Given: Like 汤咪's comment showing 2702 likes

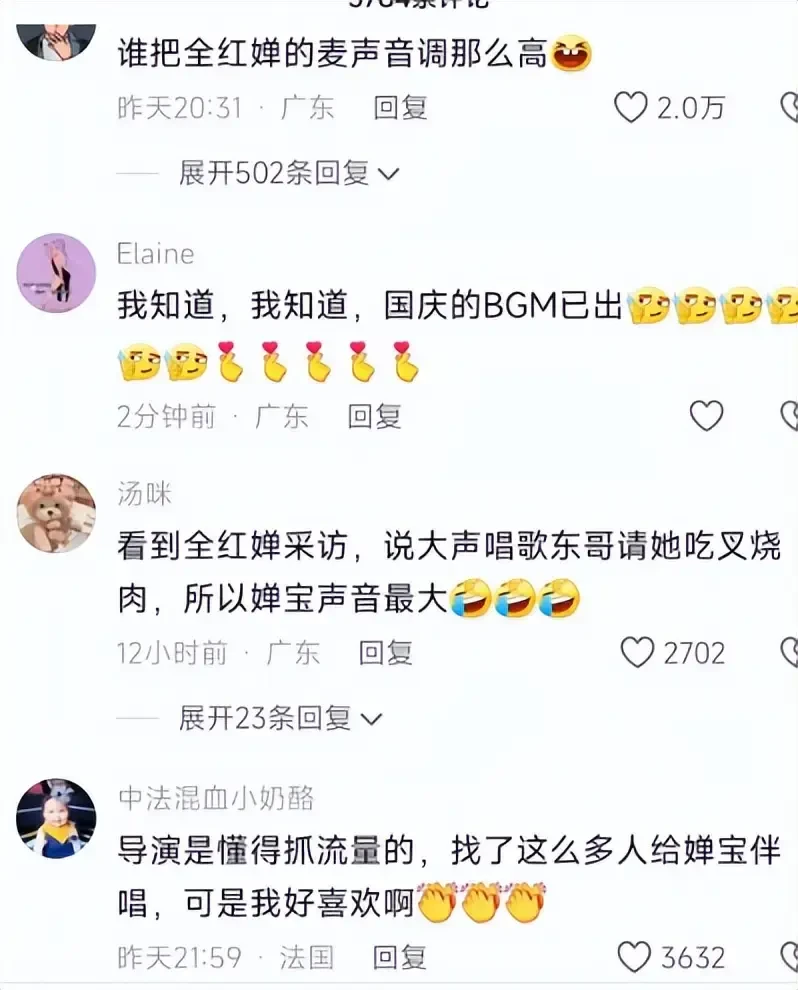Looking at the screenshot, I should pyautogui.click(x=637, y=652).
